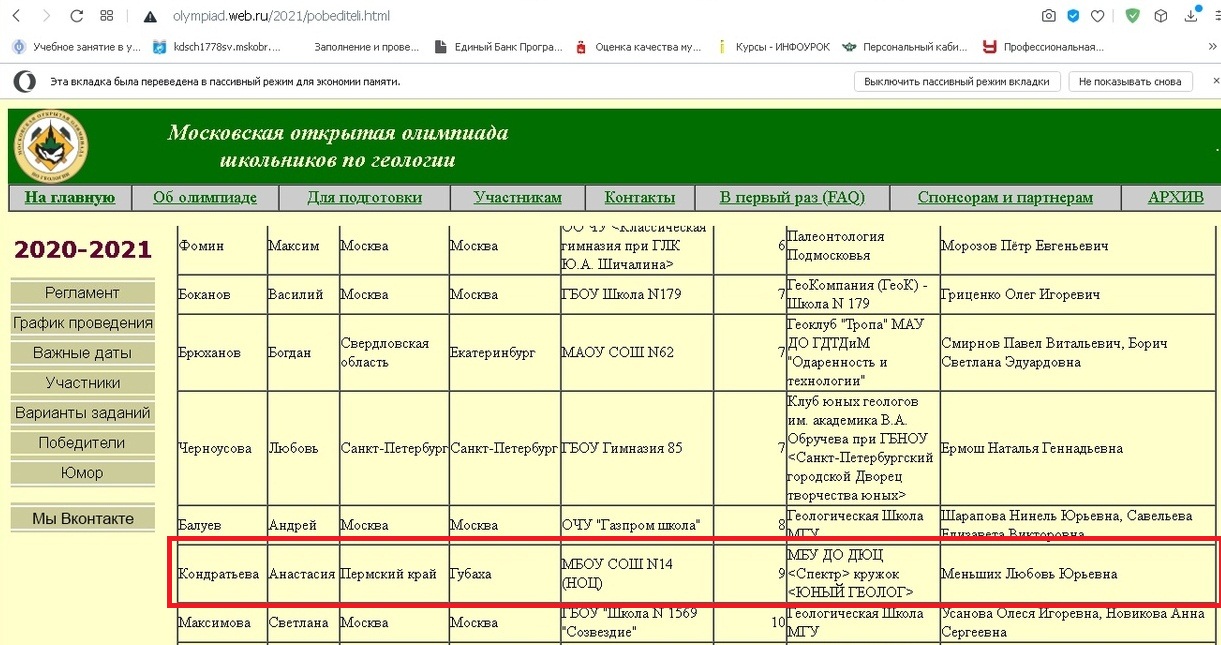Open sidebar item 'Регламент'
Image resolution: width=1221 pixels, height=645 pixels.
(82, 293)
